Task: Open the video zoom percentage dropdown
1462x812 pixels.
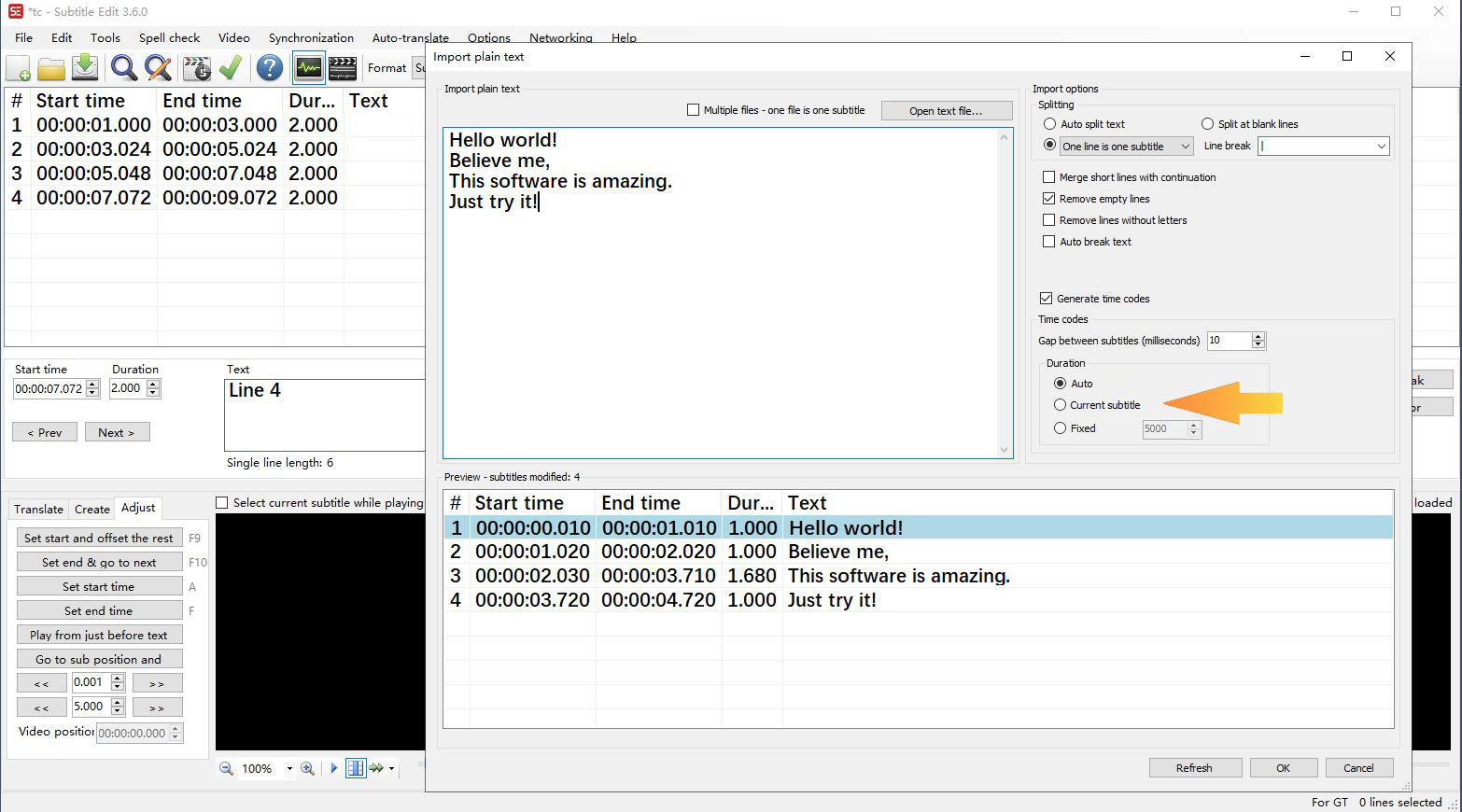Action: pos(288,768)
